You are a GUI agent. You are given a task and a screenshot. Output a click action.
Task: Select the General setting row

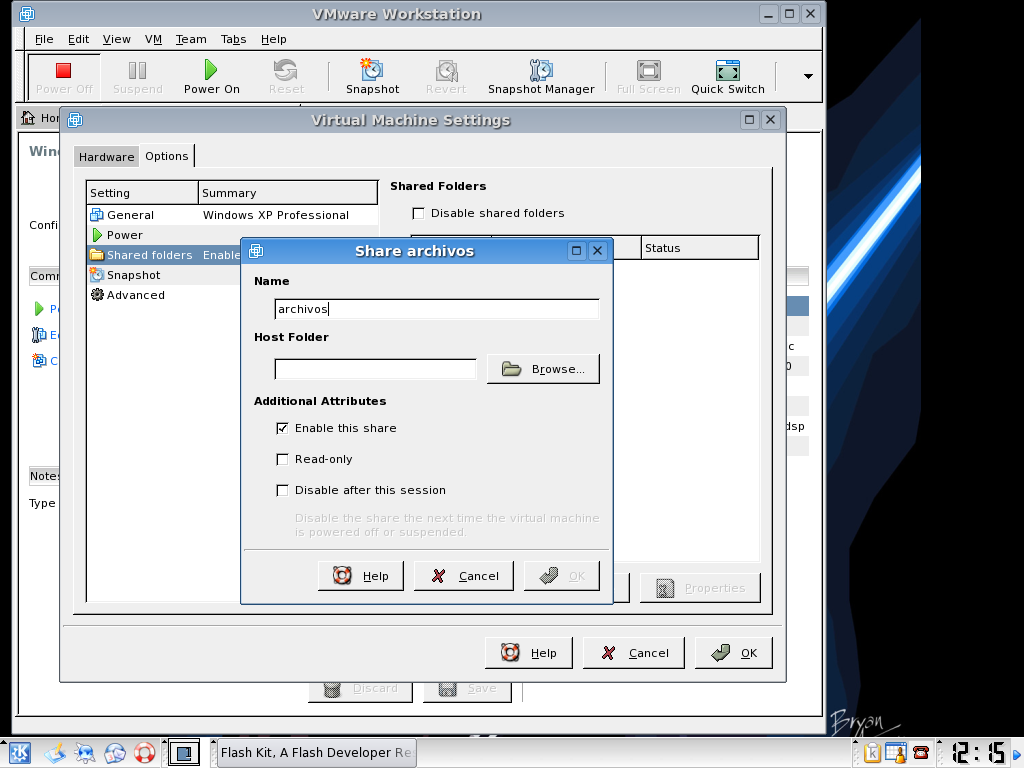232,215
